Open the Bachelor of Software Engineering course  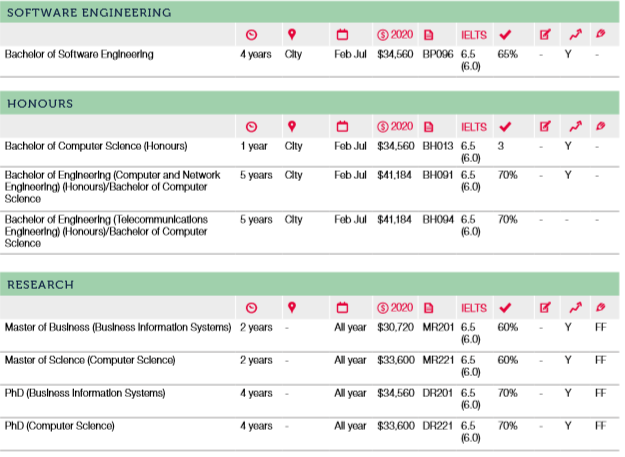point(79,54)
